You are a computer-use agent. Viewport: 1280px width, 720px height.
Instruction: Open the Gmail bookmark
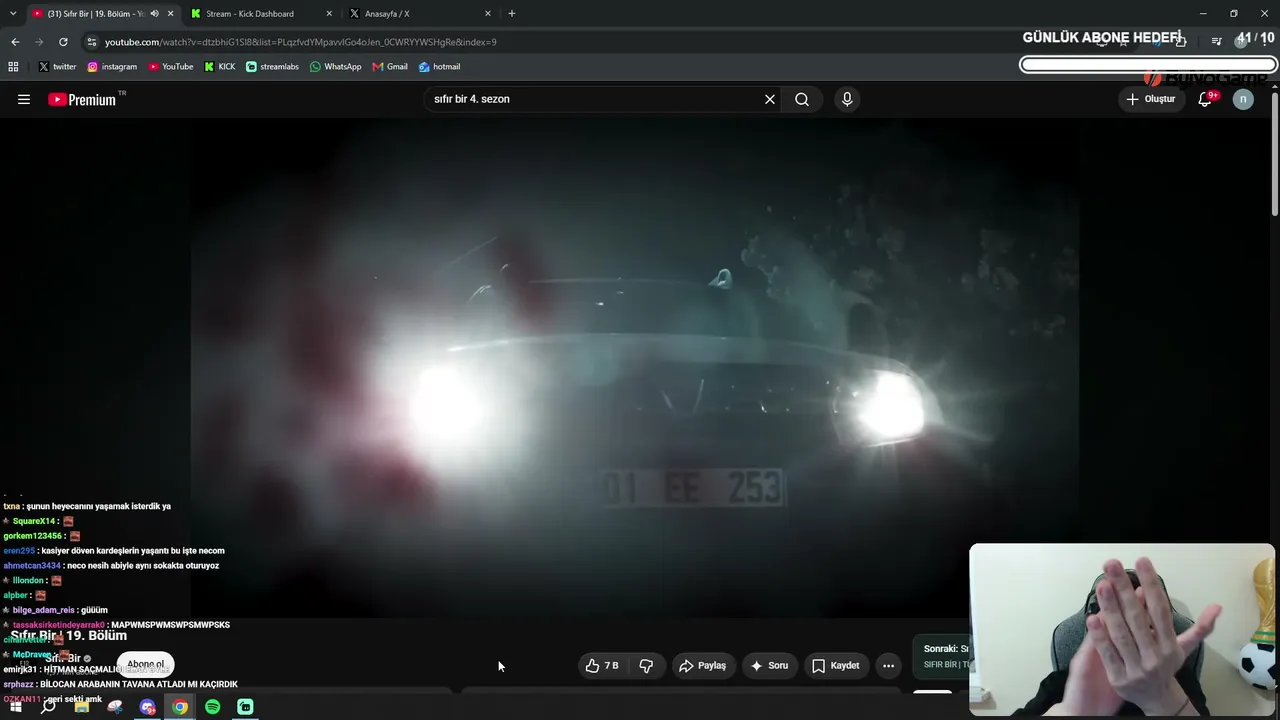(x=390, y=67)
